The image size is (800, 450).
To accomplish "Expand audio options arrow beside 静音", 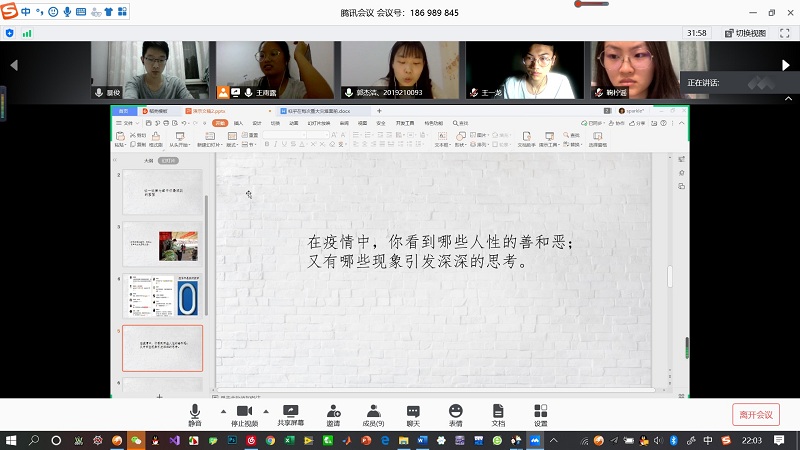I will (x=222, y=410).
